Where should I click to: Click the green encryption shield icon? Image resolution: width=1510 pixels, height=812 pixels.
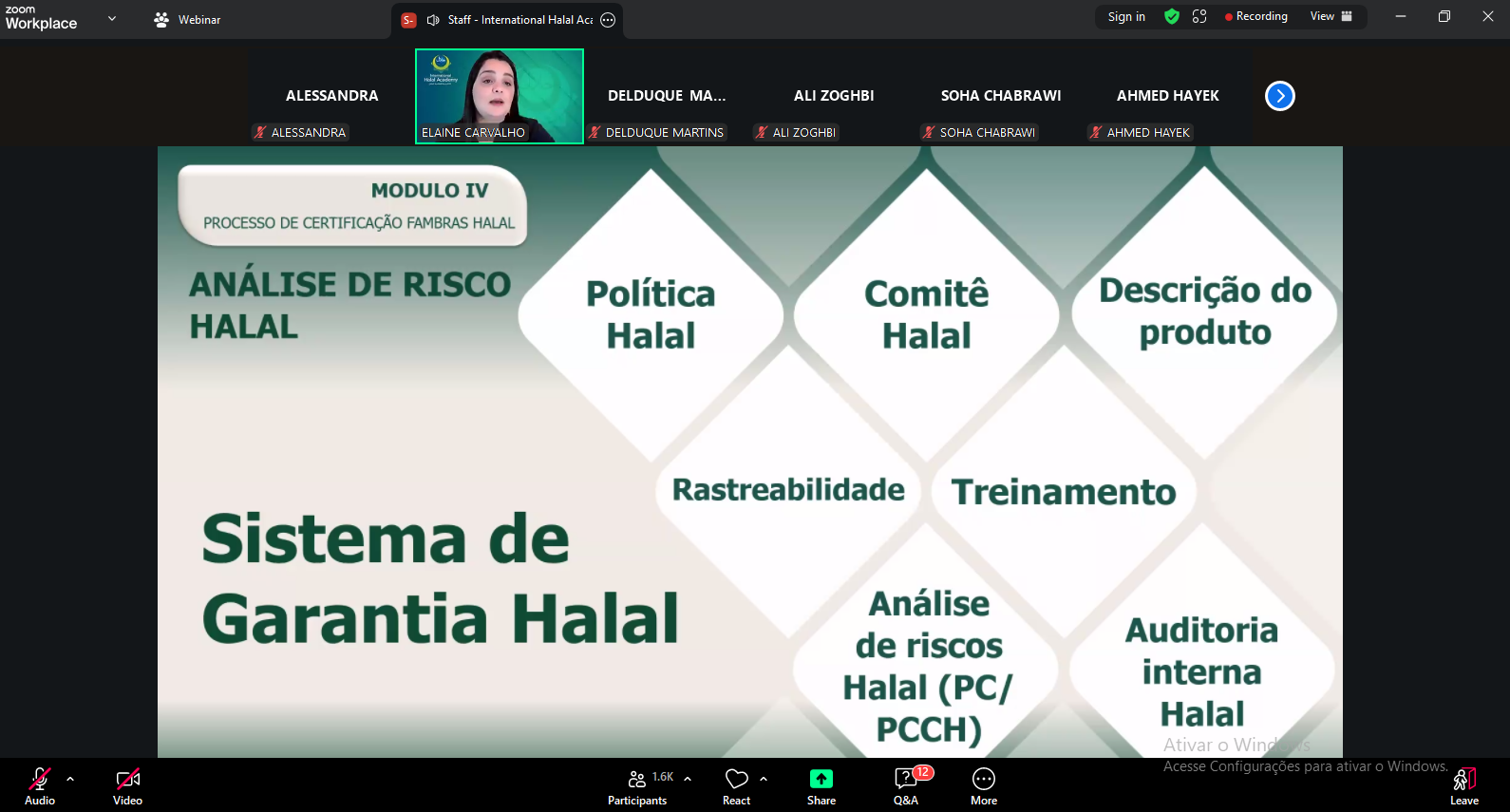(x=1172, y=16)
